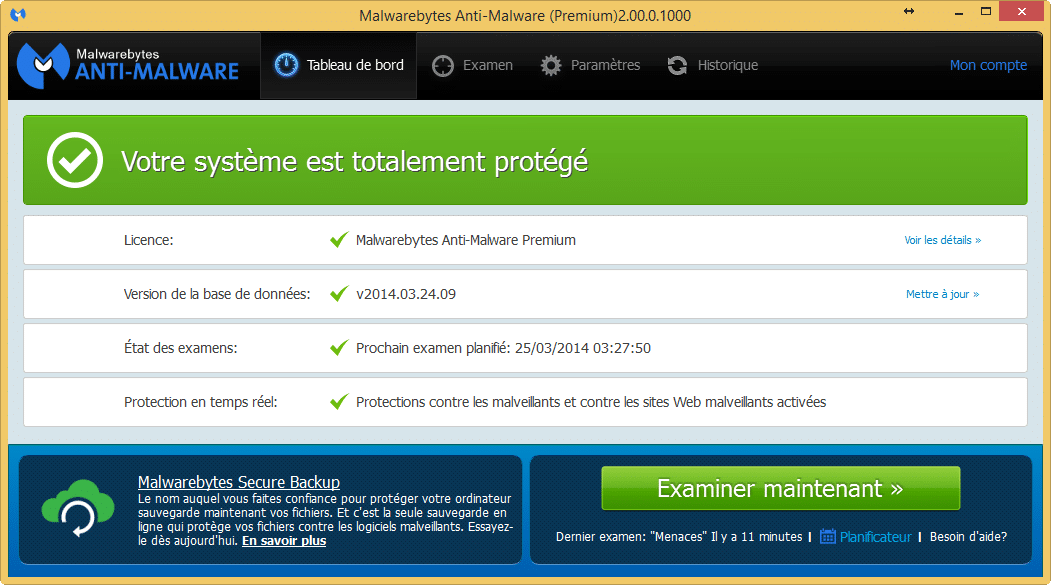Open the Paramètres tab
1051x585 pixels.
[x=591, y=65]
